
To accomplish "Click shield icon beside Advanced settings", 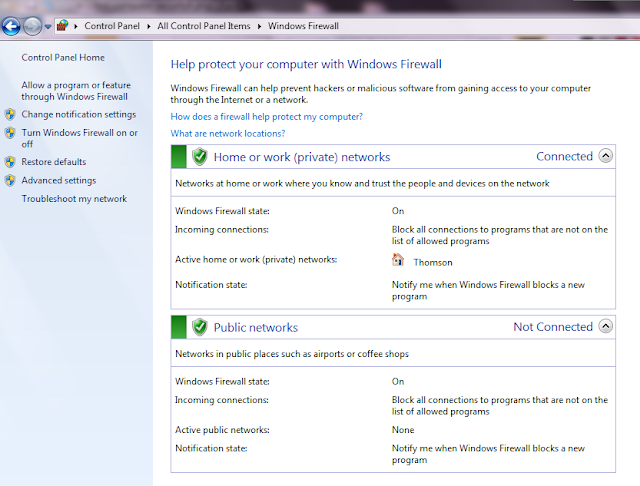I will pyautogui.click(x=10, y=180).
